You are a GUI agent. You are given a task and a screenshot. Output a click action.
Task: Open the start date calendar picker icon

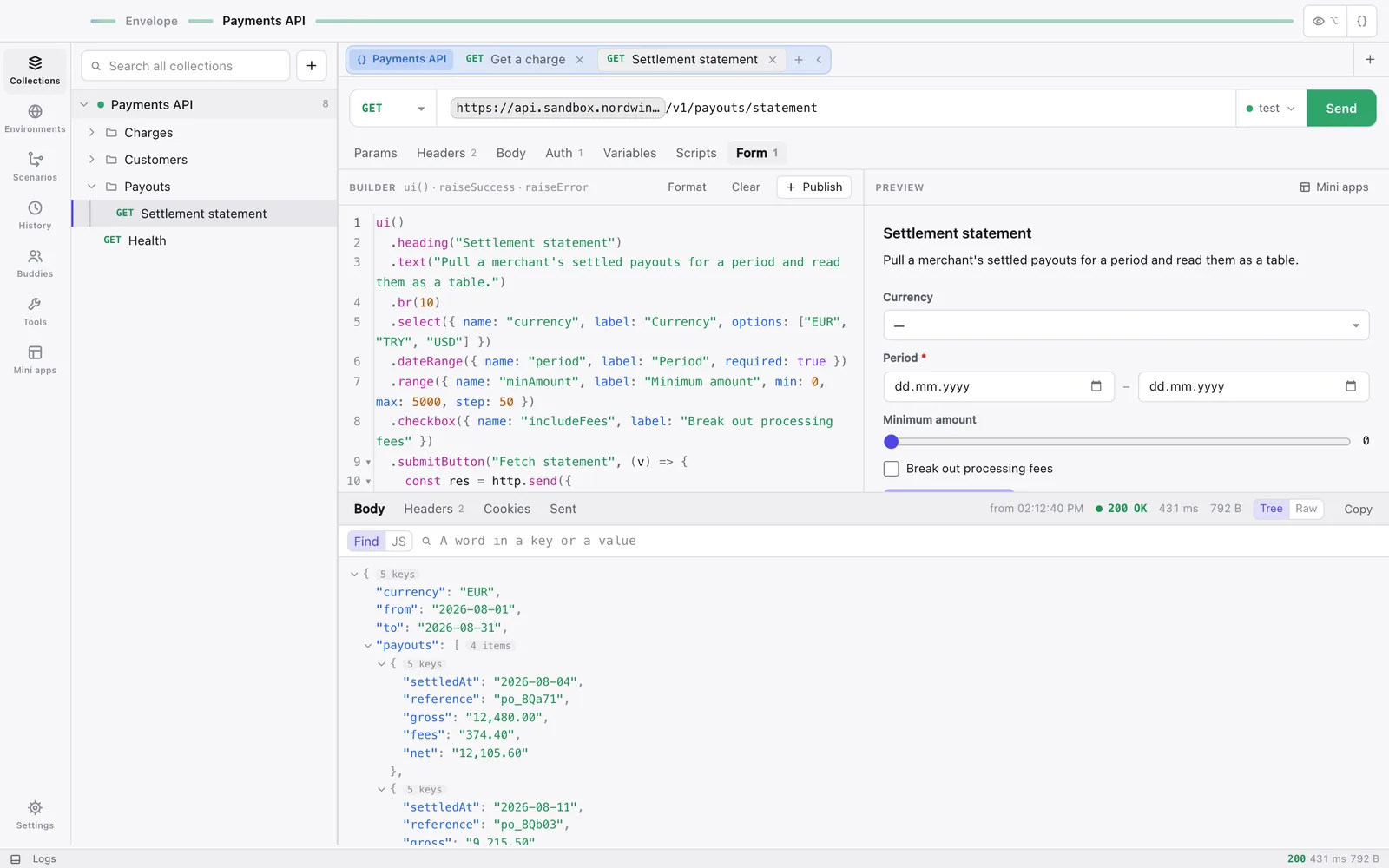pyautogui.click(x=1096, y=386)
